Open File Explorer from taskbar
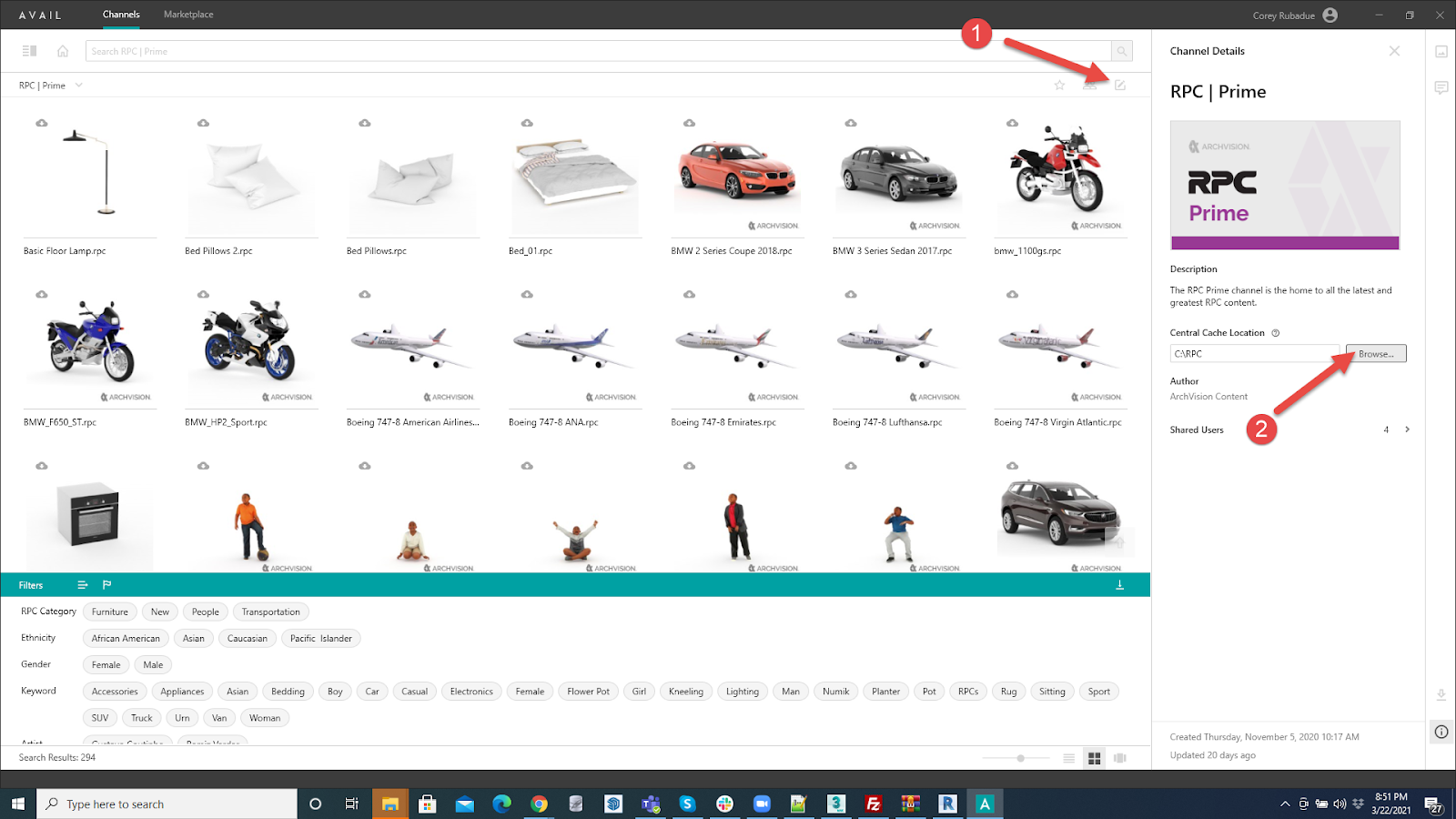The width and height of the screenshot is (1456, 819). (390, 804)
